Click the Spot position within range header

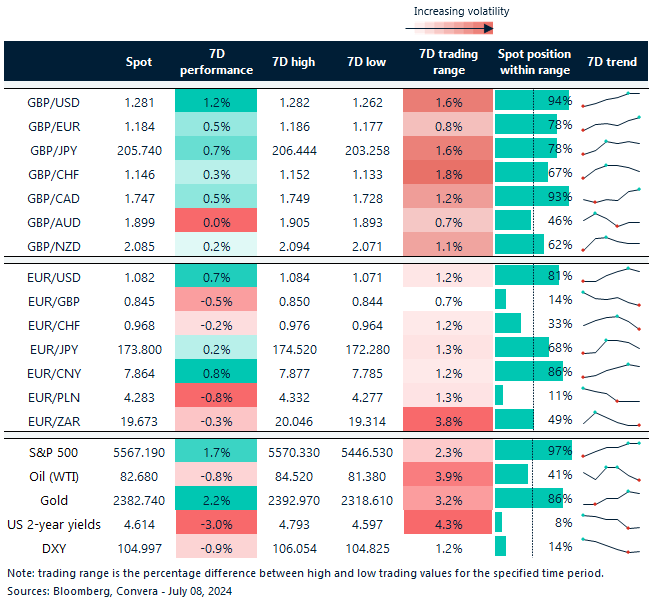(x=534, y=62)
